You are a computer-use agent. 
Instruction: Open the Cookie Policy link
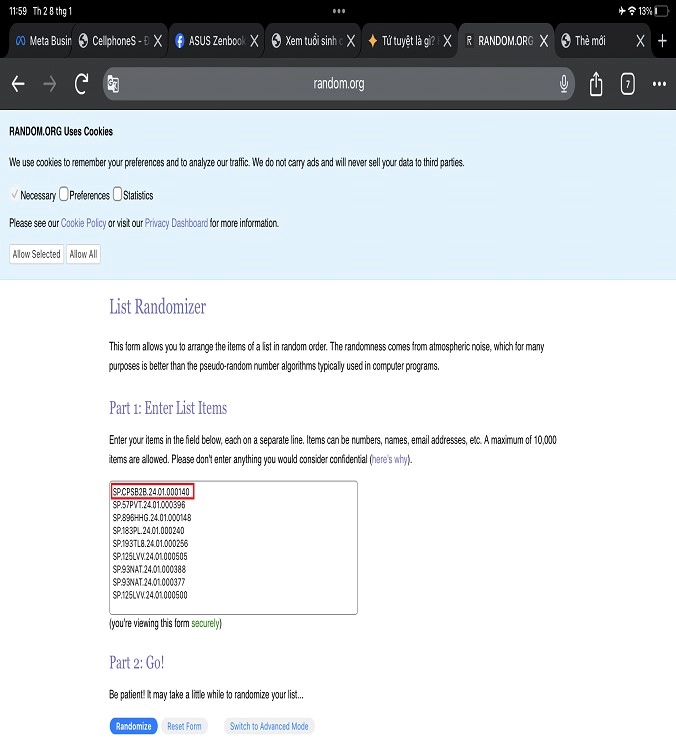[83, 223]
